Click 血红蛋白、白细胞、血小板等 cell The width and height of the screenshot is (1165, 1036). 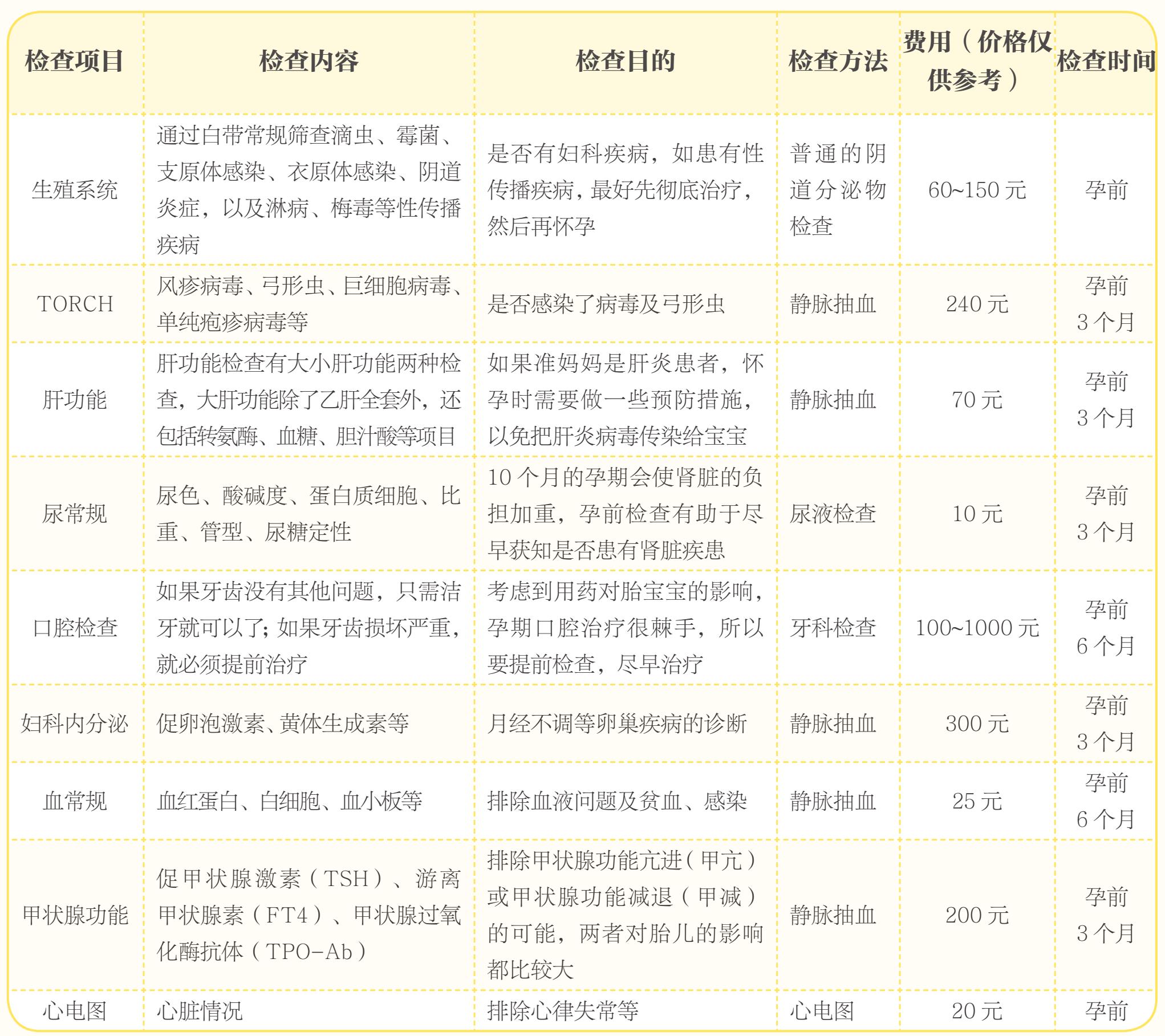coord(289,801)
